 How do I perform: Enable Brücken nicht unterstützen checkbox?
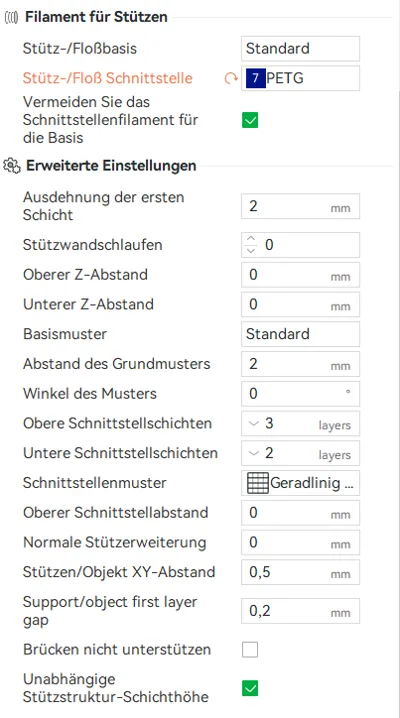click(250, 650)
